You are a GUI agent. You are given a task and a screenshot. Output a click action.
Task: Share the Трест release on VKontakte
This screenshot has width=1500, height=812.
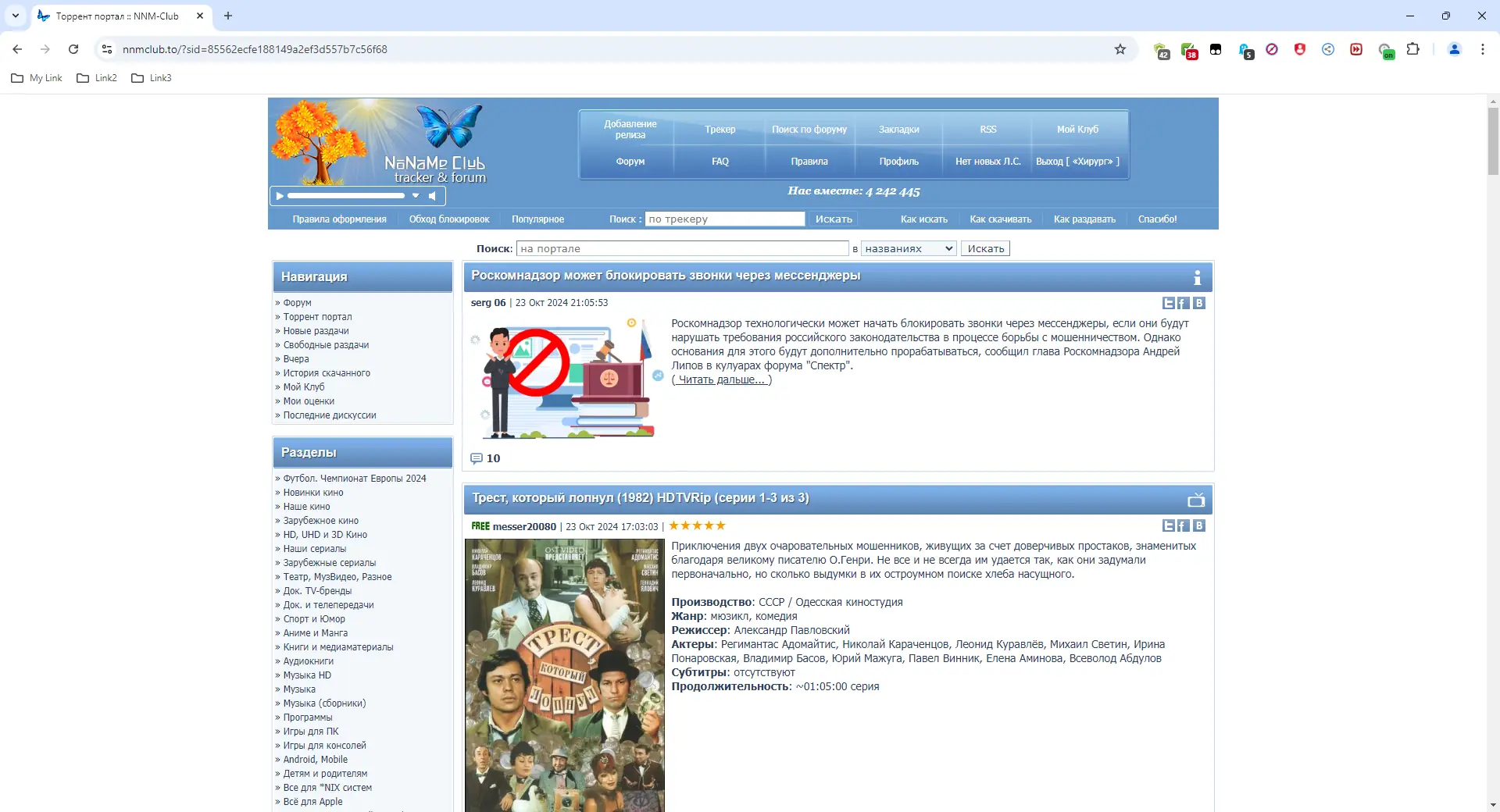[1200, 525]
